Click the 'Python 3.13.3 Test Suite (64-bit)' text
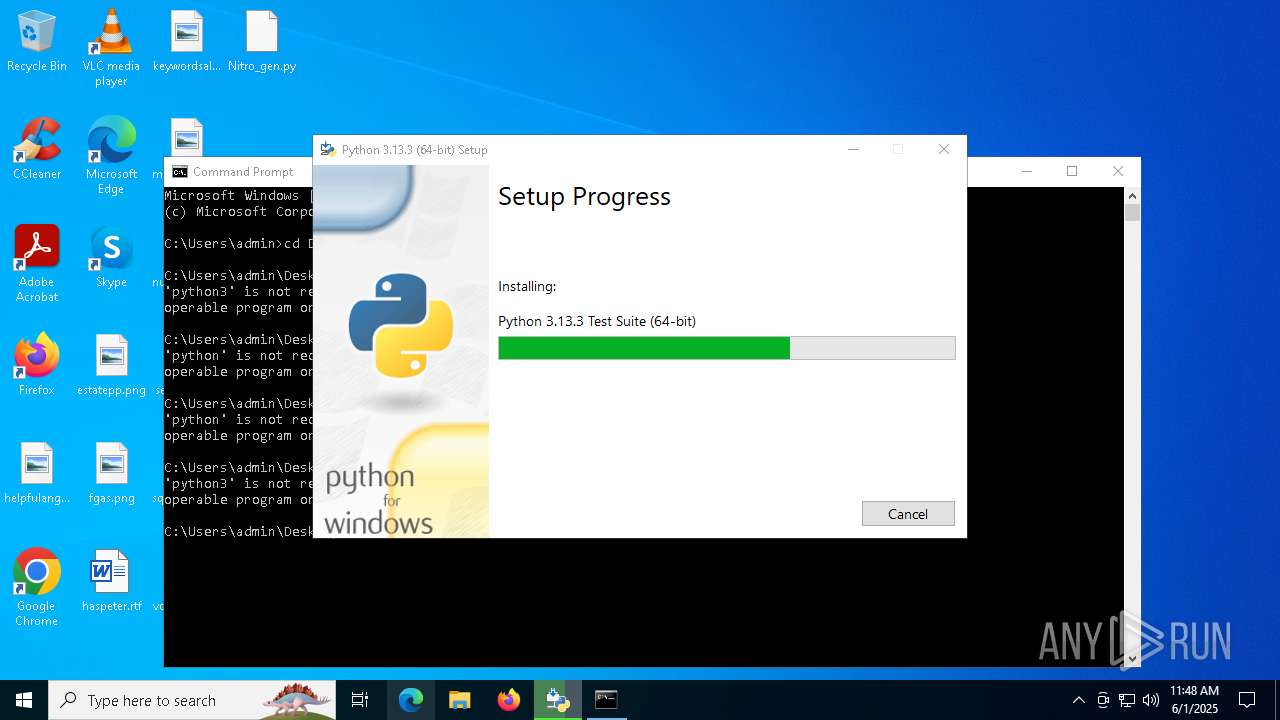This screenshot has width=1280, height=720. tap(597, 321)
